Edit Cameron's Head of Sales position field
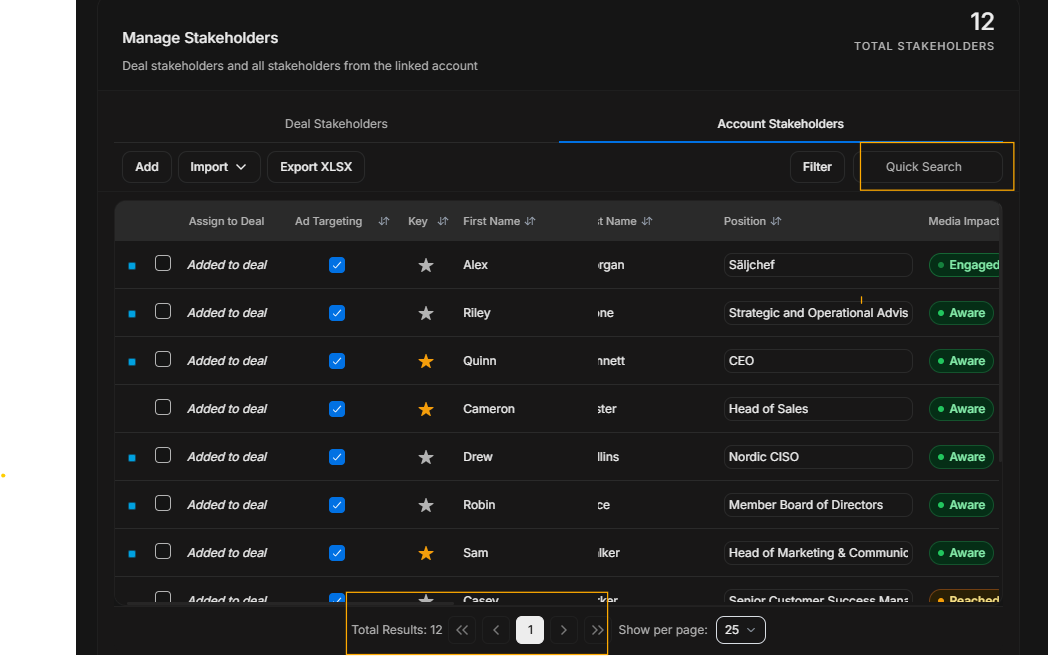 pos(818,409)
